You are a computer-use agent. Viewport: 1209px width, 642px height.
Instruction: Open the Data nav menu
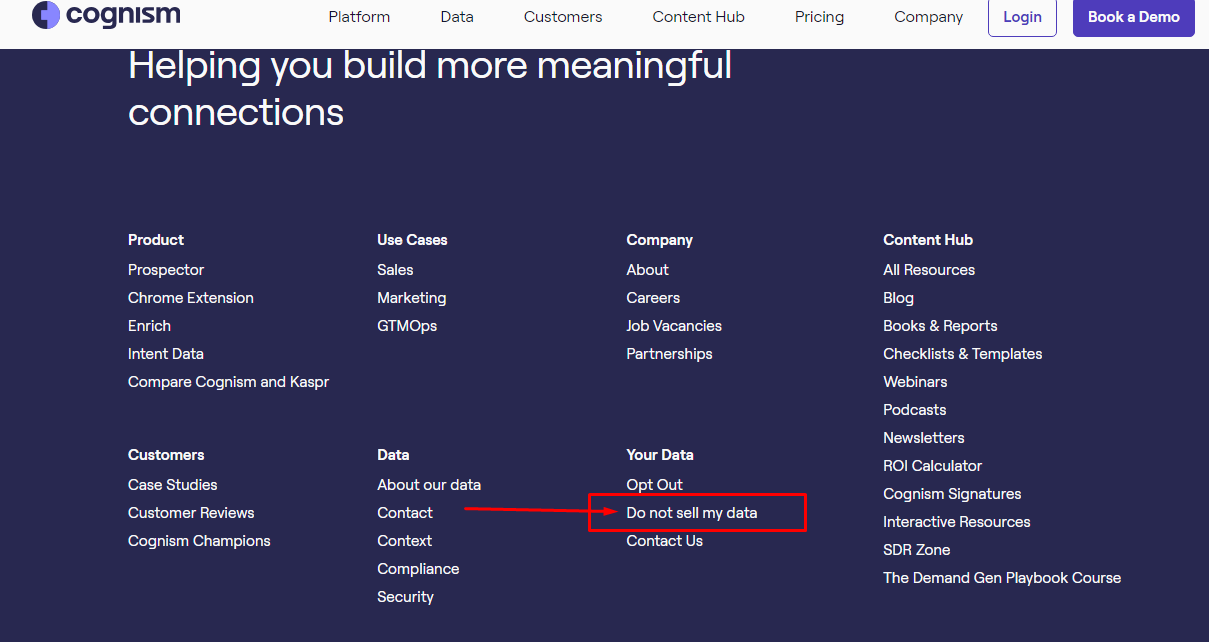457,17
